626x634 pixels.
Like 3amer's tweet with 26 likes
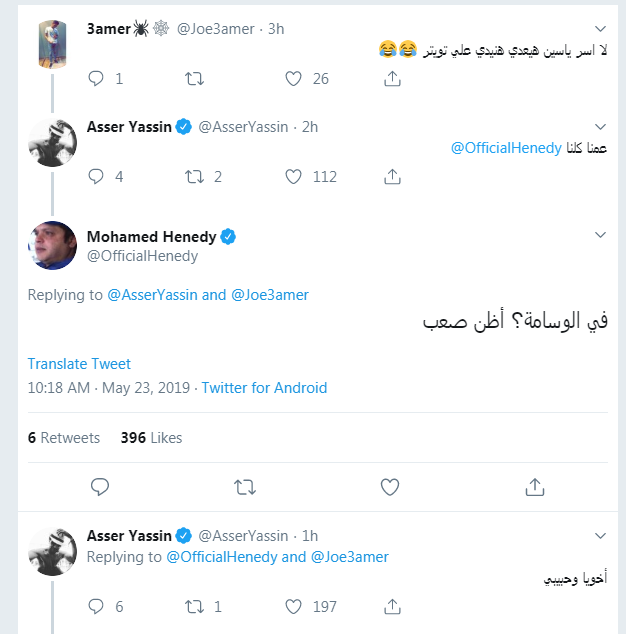point(294,78)
